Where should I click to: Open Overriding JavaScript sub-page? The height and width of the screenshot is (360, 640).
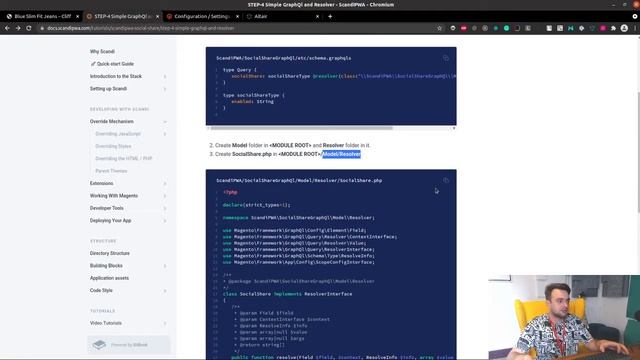point(118,134)
